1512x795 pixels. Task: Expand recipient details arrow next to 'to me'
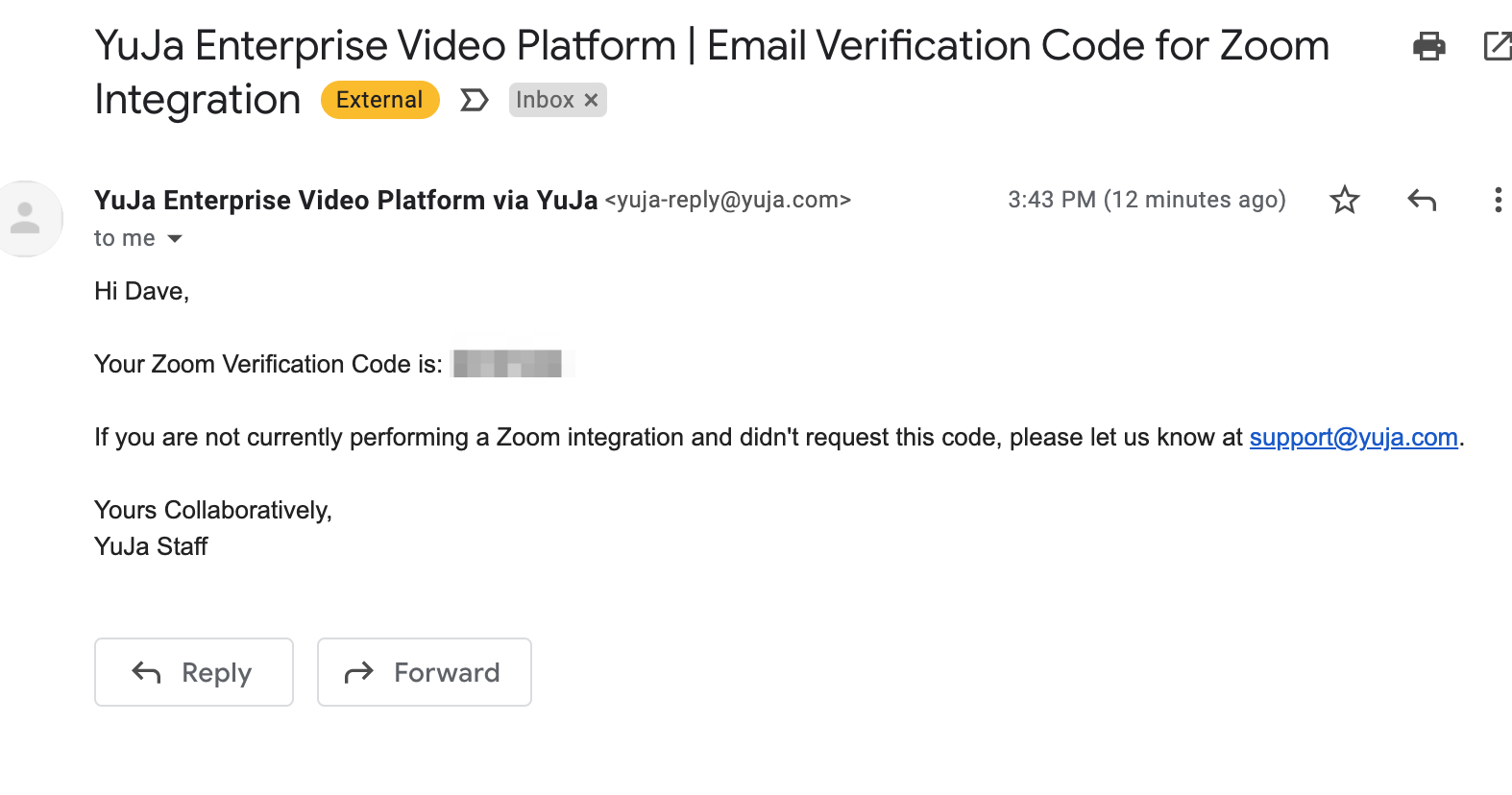[175, 238]
